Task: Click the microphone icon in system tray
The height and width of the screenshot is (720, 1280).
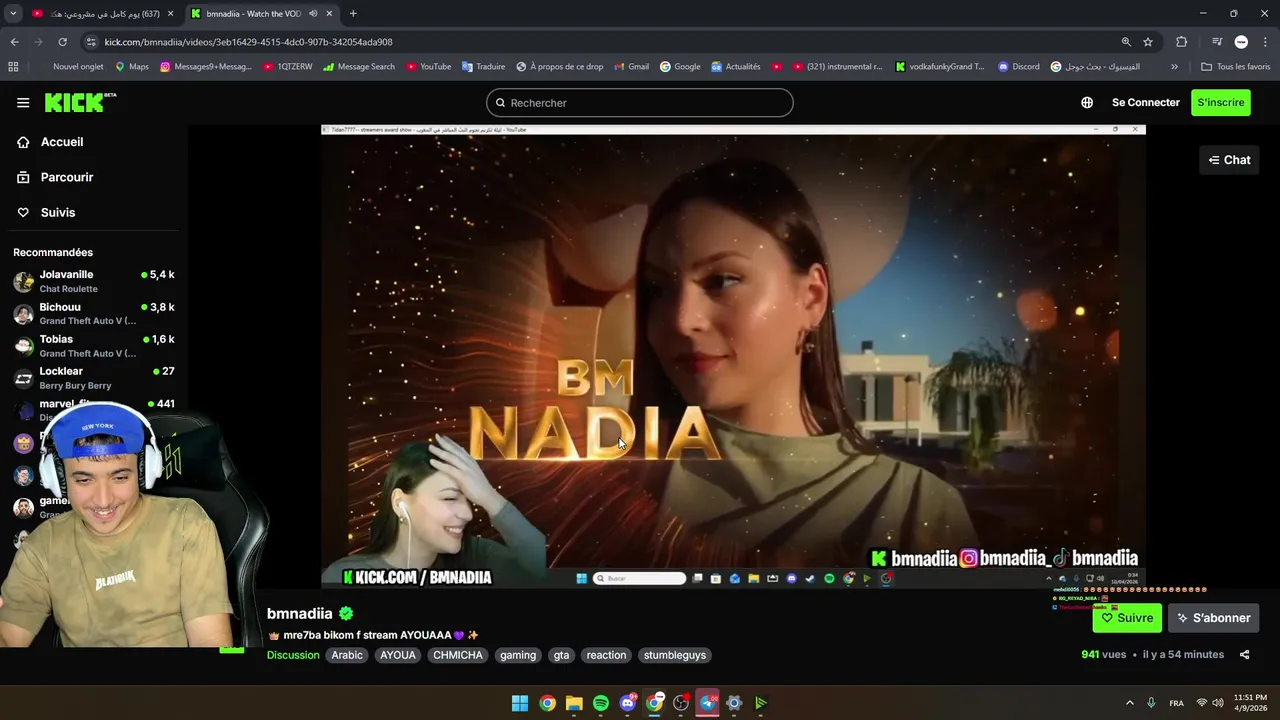Action: (1151, 703)
